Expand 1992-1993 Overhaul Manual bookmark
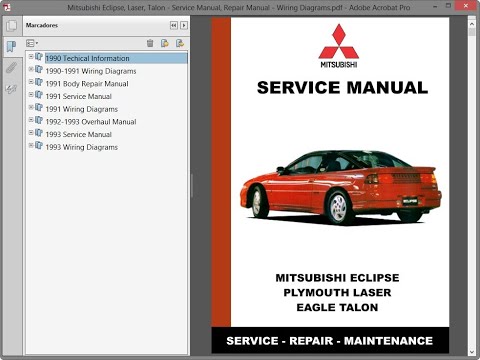Image resolution: width=480 pixels, height=360 pixels. [x=31, y=120]
